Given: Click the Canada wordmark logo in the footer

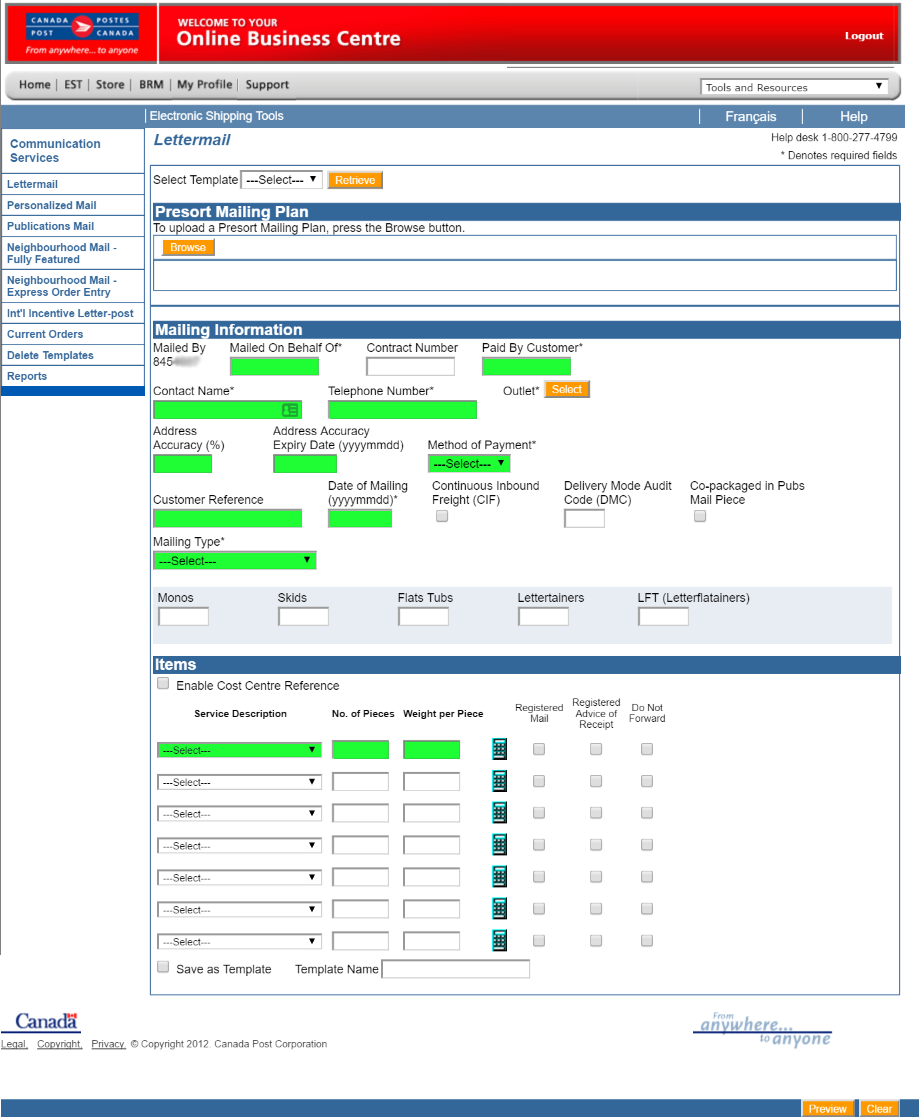Looking at the screenshot, I should pos(47,1022).
